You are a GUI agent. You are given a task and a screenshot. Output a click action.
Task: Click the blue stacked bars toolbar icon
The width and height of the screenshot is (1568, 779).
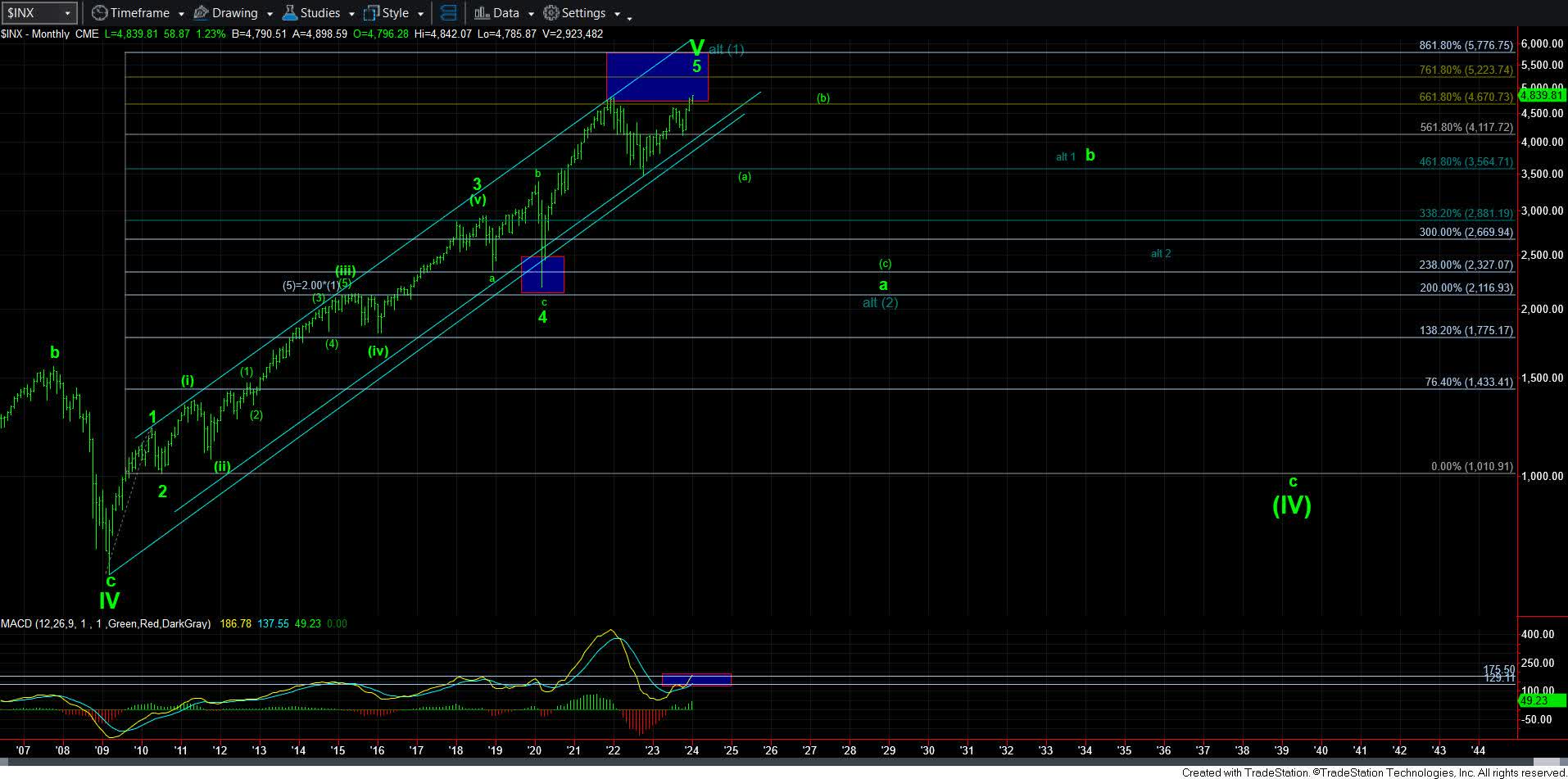pyautogui.click(x=448, y=13)
